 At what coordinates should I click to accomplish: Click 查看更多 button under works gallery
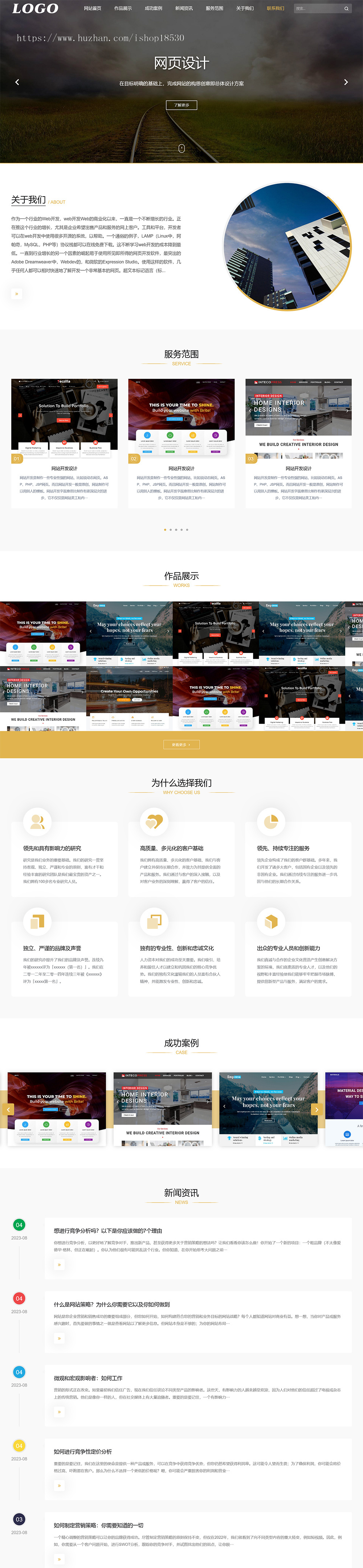click(x=181, y=744)
